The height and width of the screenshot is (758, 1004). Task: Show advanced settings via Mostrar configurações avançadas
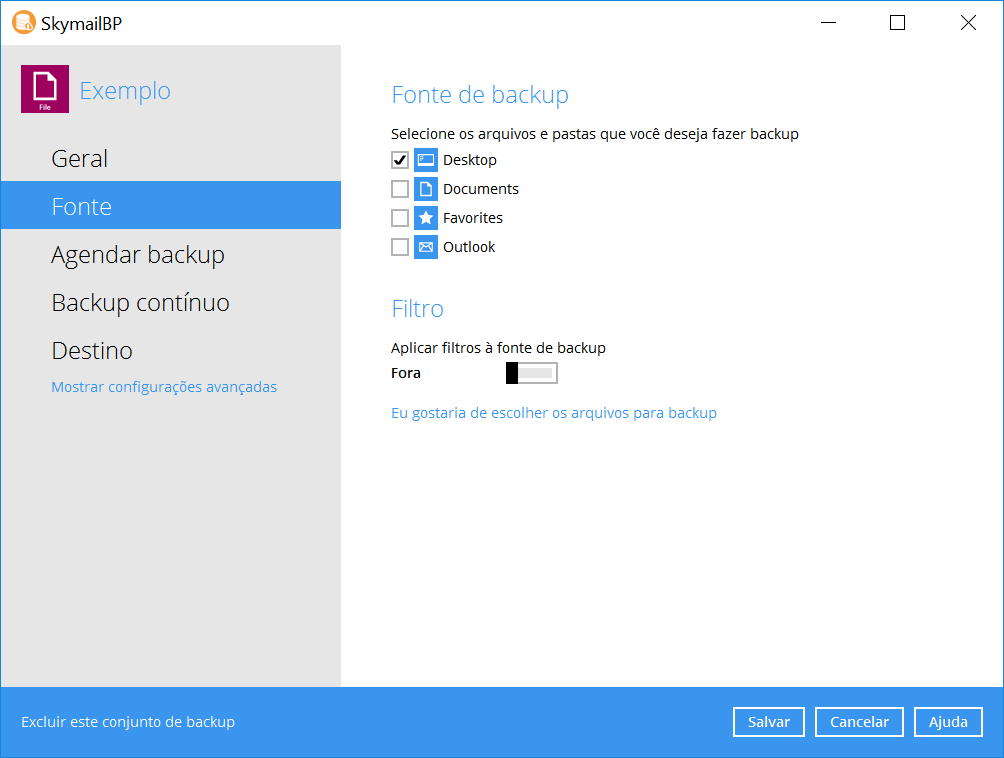(164, 387)
